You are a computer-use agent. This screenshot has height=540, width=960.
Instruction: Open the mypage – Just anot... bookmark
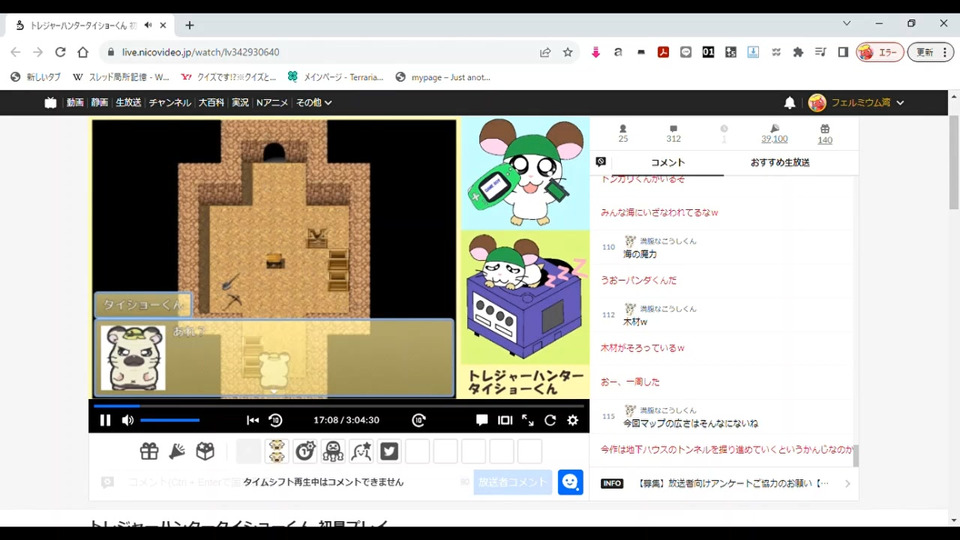pos(443,77)
